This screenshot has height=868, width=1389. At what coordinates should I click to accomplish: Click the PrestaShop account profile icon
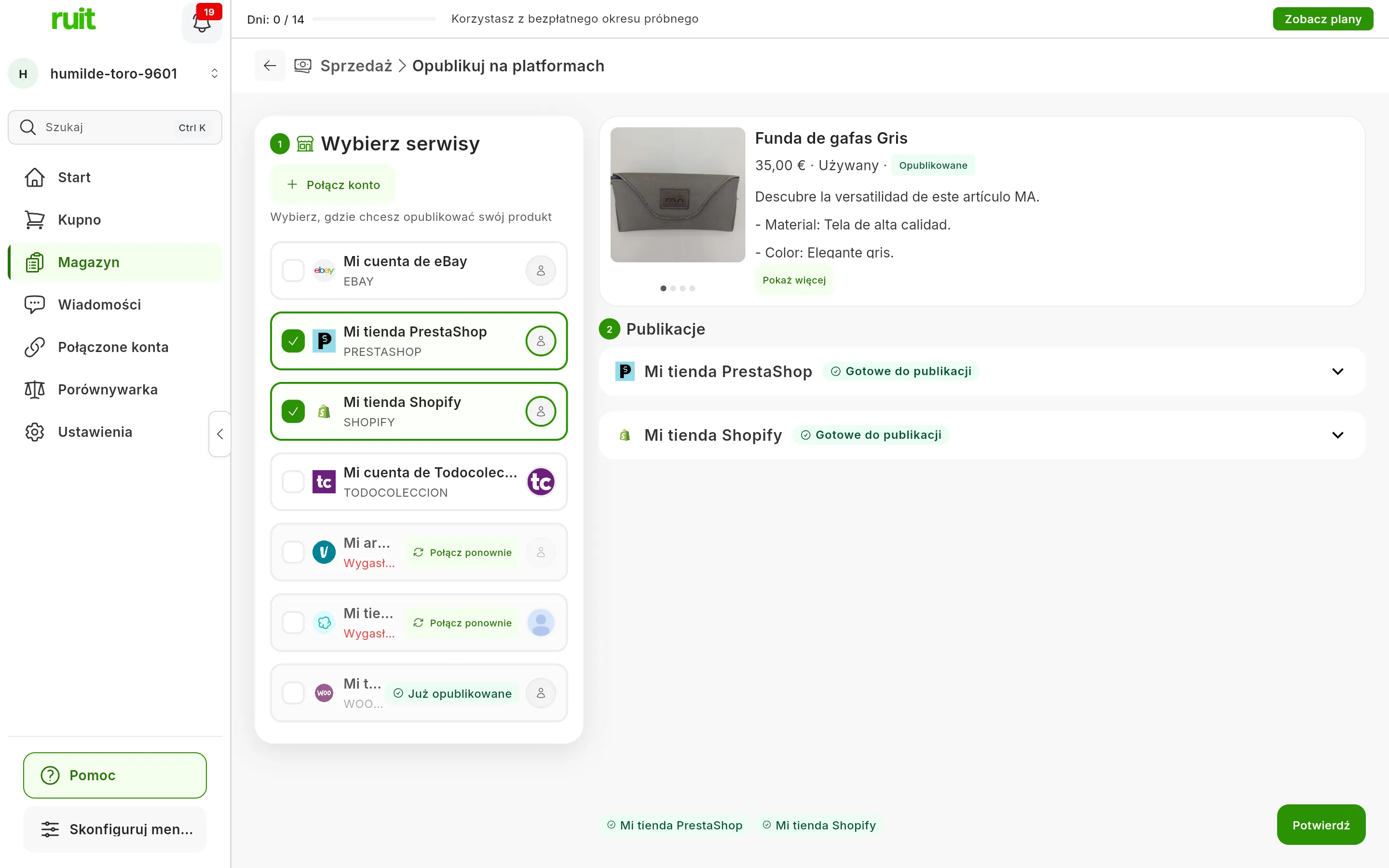[541, 341]
